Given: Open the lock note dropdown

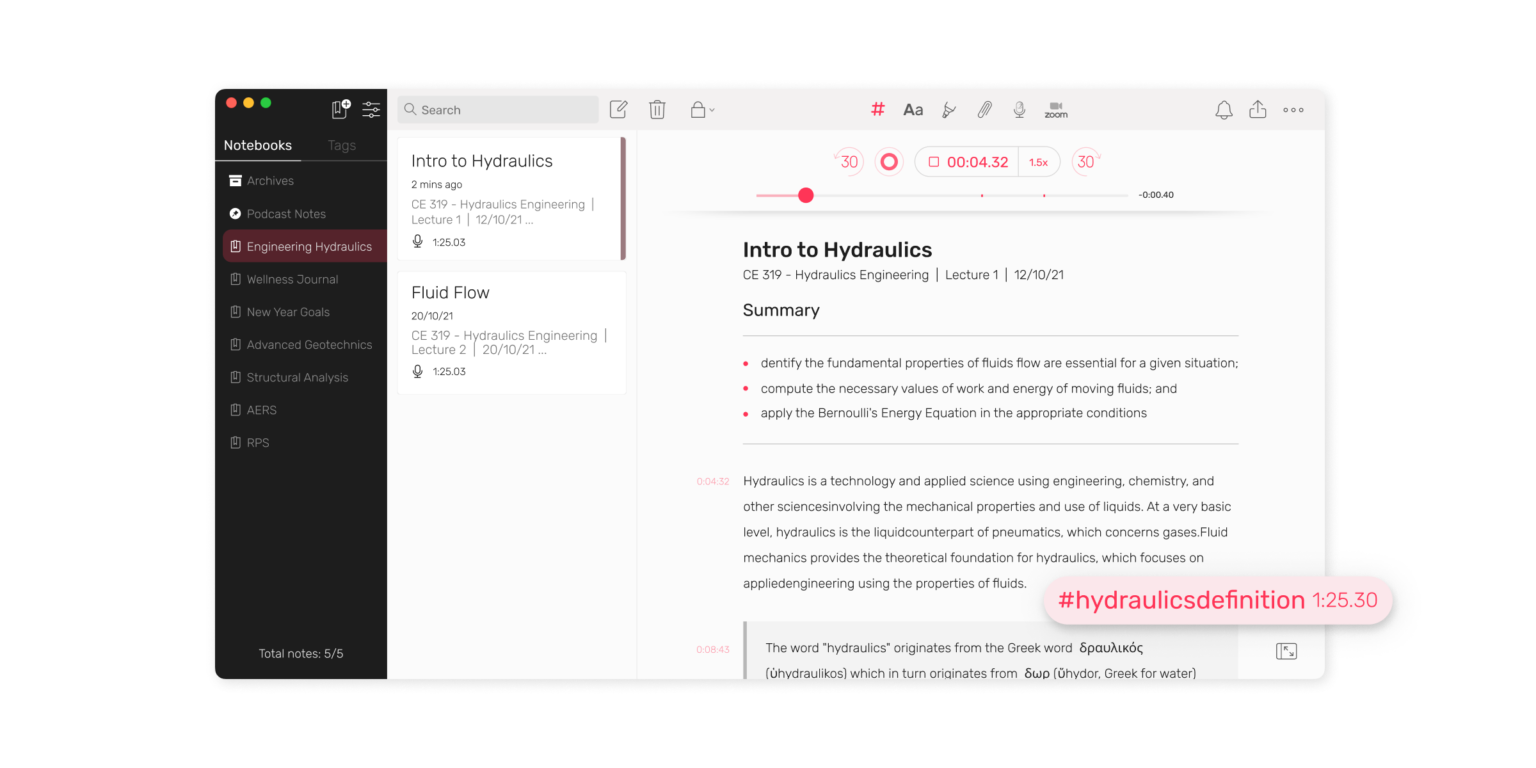Looking at the screenshot, I should coord(702,110).
